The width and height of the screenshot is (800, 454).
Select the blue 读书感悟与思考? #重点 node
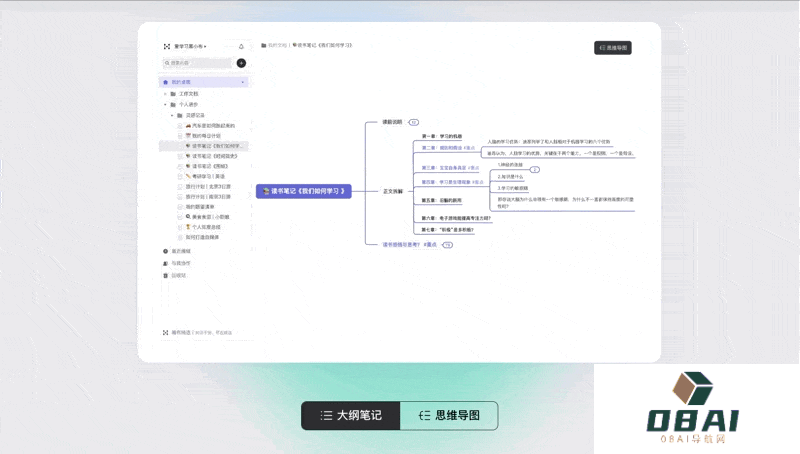click(x=410, y=245)
